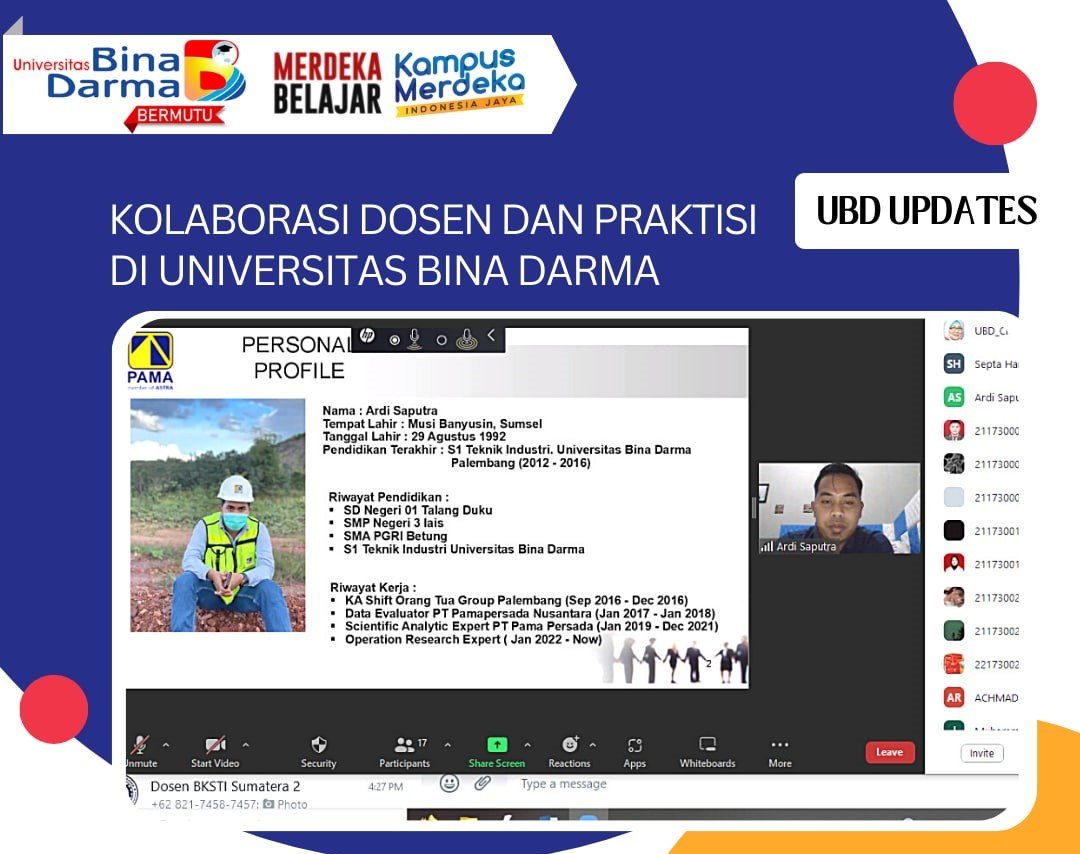Click the "SMP Negeri 3 lais" bullet
1080x854 pixels.
(393, 523)
